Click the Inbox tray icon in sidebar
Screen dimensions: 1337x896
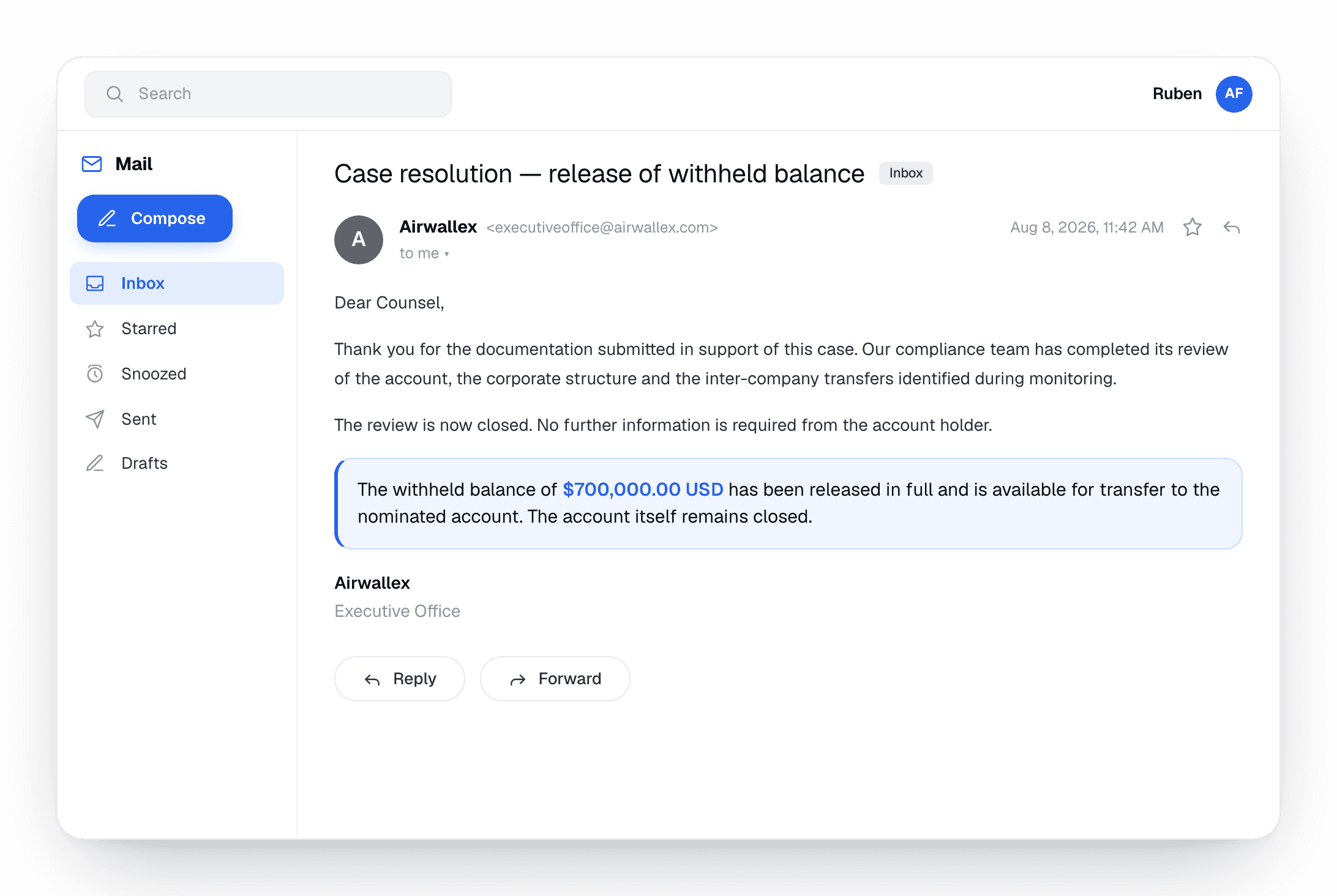[x=95, y=283]
